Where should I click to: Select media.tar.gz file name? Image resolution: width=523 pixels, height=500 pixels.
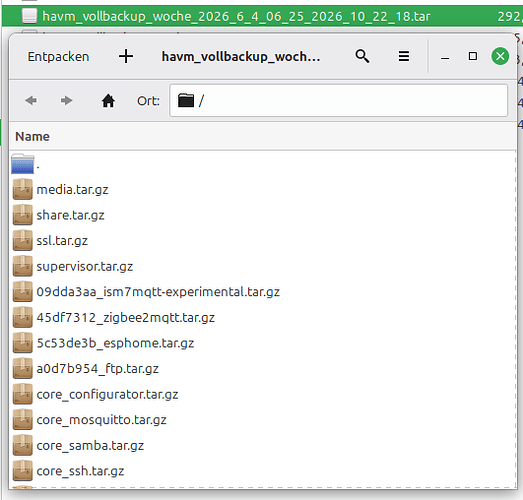point(72,190)
